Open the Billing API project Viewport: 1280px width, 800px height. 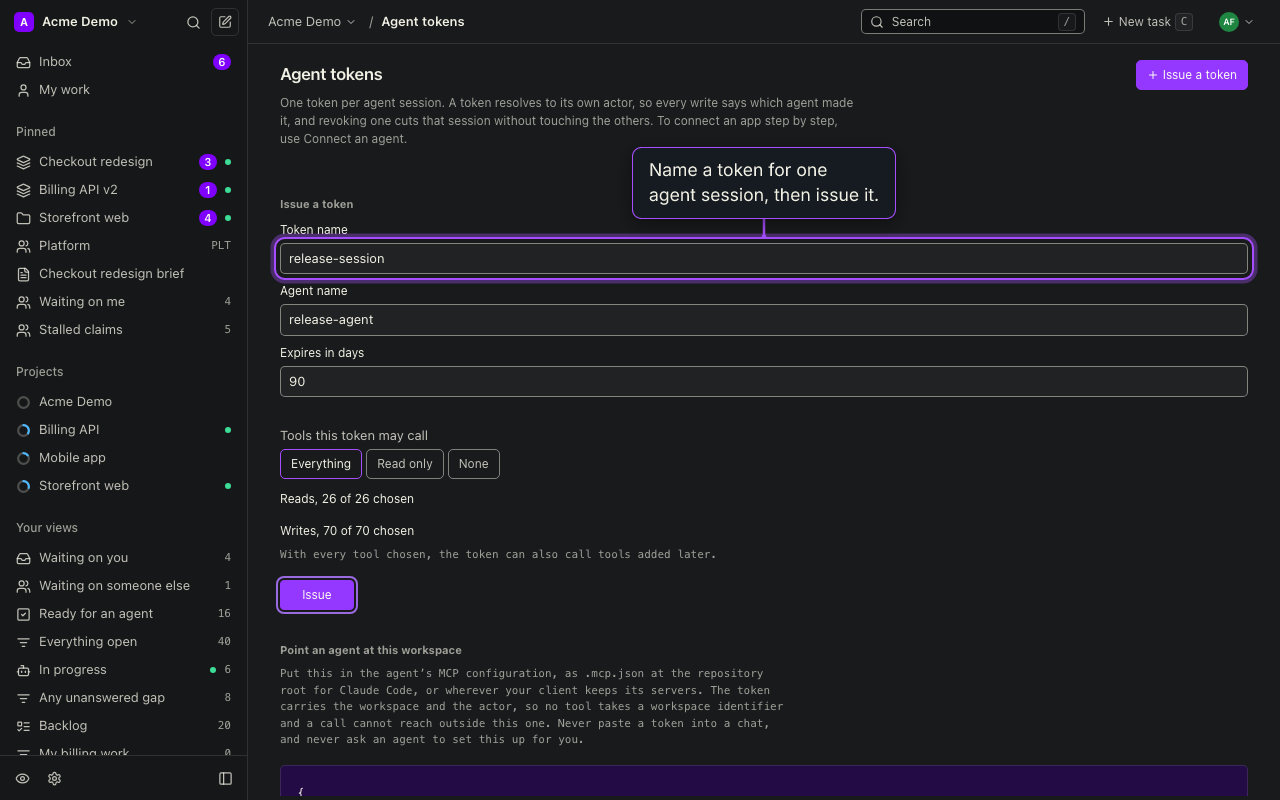pos(124,430)
